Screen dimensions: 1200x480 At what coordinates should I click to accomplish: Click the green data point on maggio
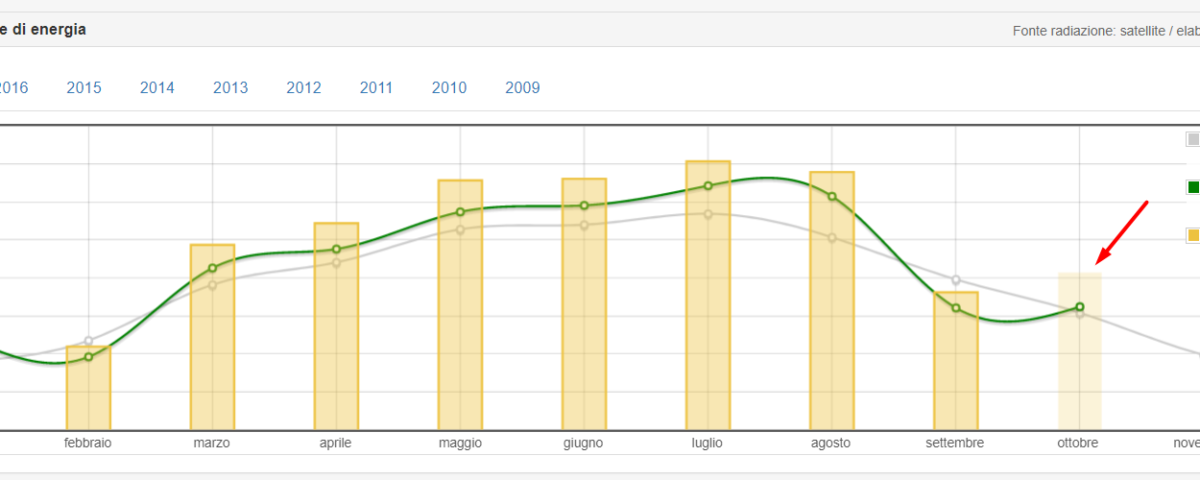[460, 212]
